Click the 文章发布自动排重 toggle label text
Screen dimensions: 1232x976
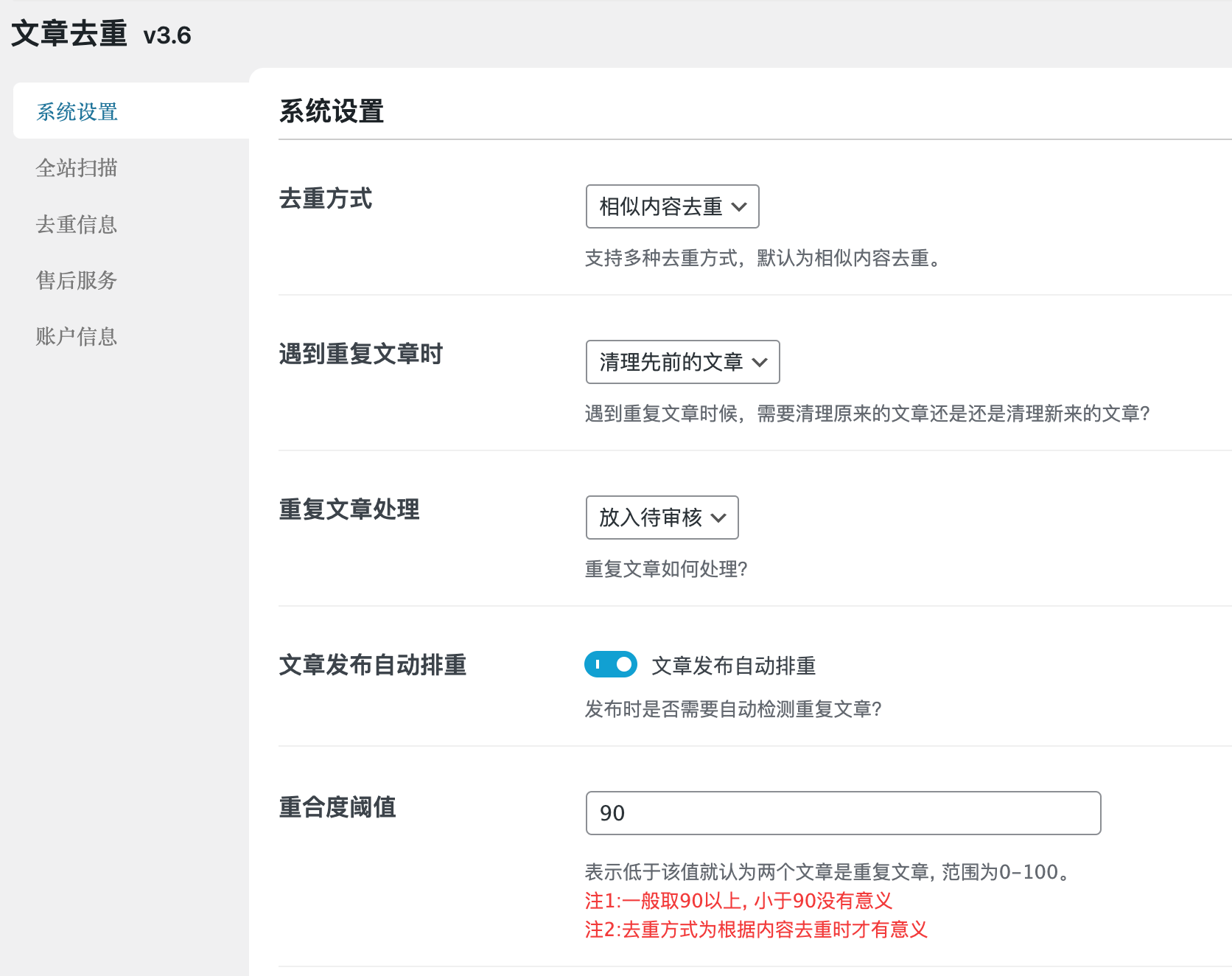click(x=734, y=666)
